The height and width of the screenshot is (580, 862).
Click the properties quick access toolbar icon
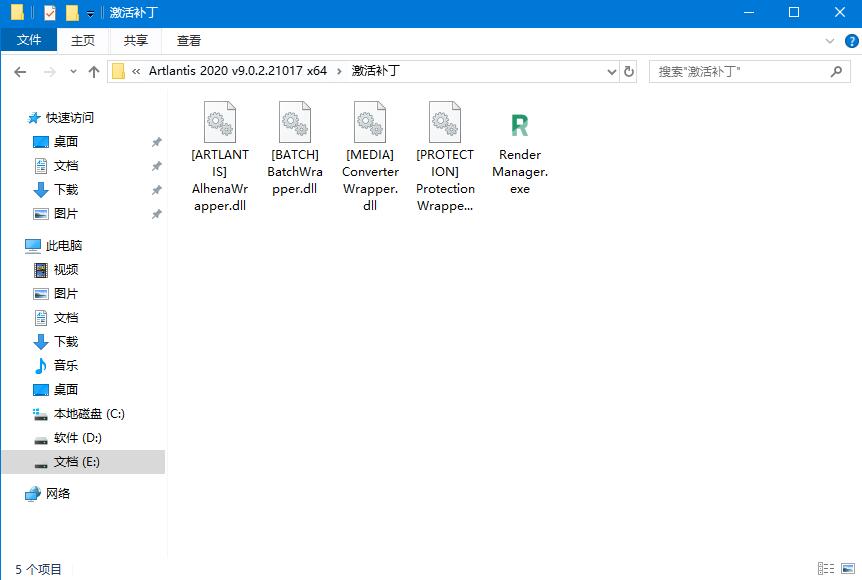tap(49, 12)
